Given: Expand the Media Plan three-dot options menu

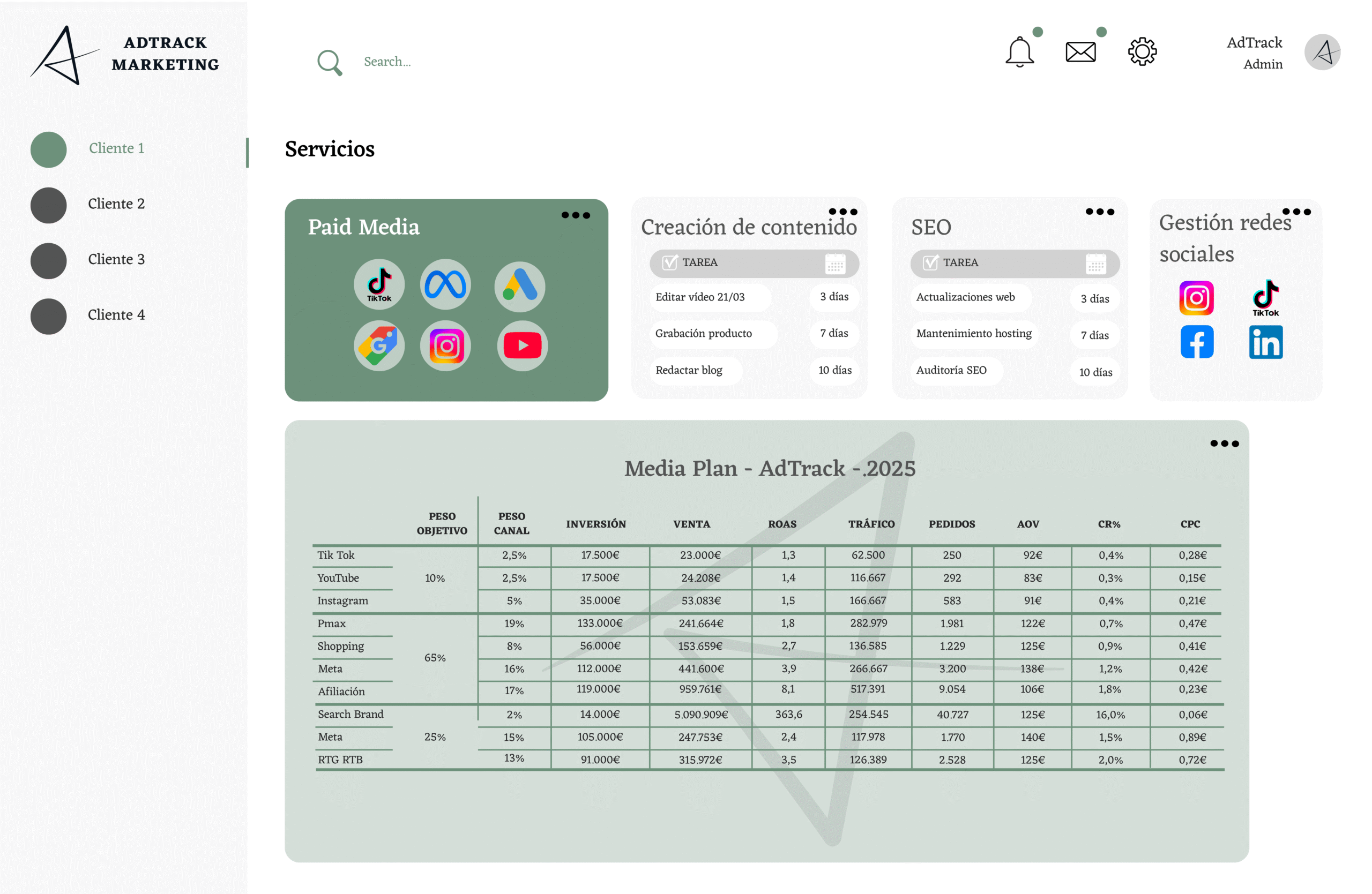Looking at the screenshot, I should (x=1224, y=444).
